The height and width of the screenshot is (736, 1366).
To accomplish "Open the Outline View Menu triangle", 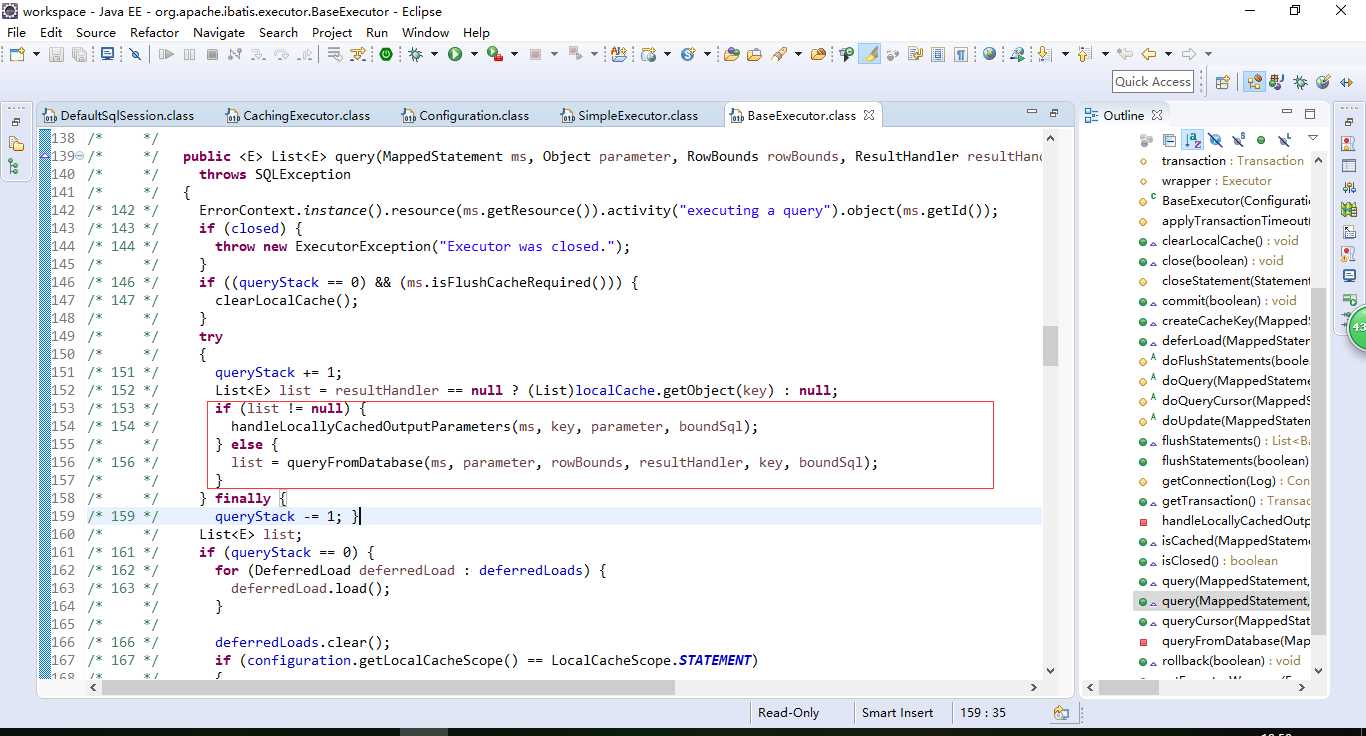I will (x=1313, y=138).
